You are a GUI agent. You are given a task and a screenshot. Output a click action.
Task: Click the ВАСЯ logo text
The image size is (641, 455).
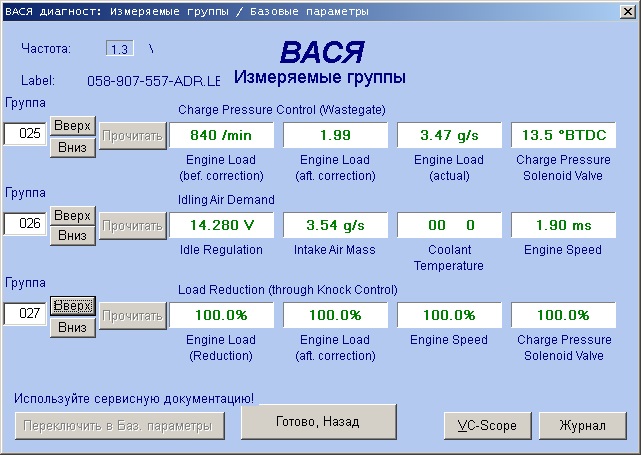click(322, 52)
